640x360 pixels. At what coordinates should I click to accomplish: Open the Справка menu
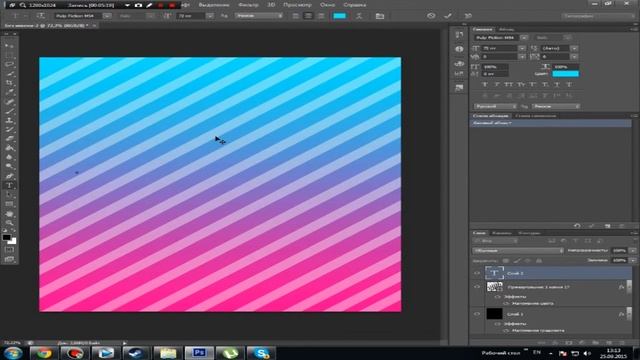tap(355, 5)
